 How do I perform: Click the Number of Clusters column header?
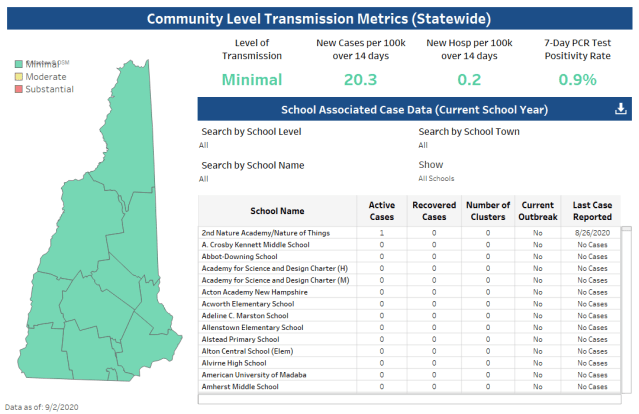[488, 211]
